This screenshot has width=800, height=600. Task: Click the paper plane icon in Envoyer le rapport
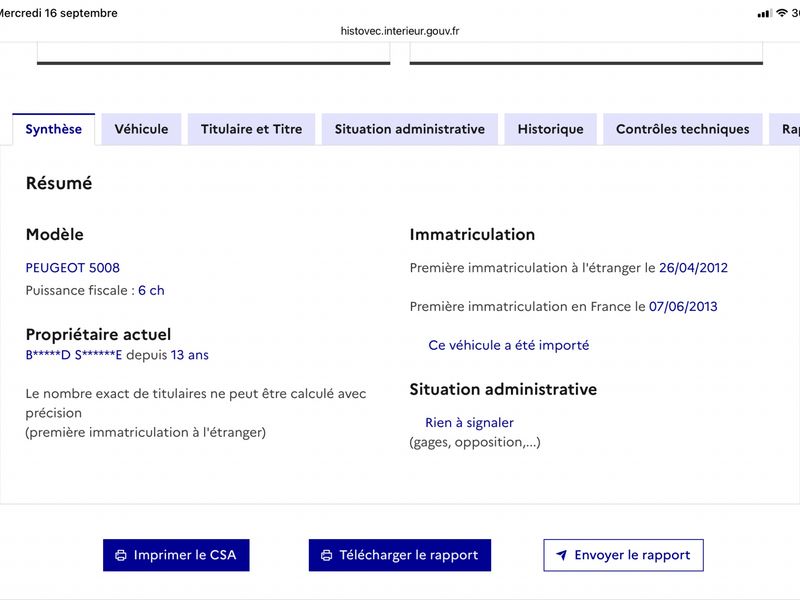tap(561, 555)
